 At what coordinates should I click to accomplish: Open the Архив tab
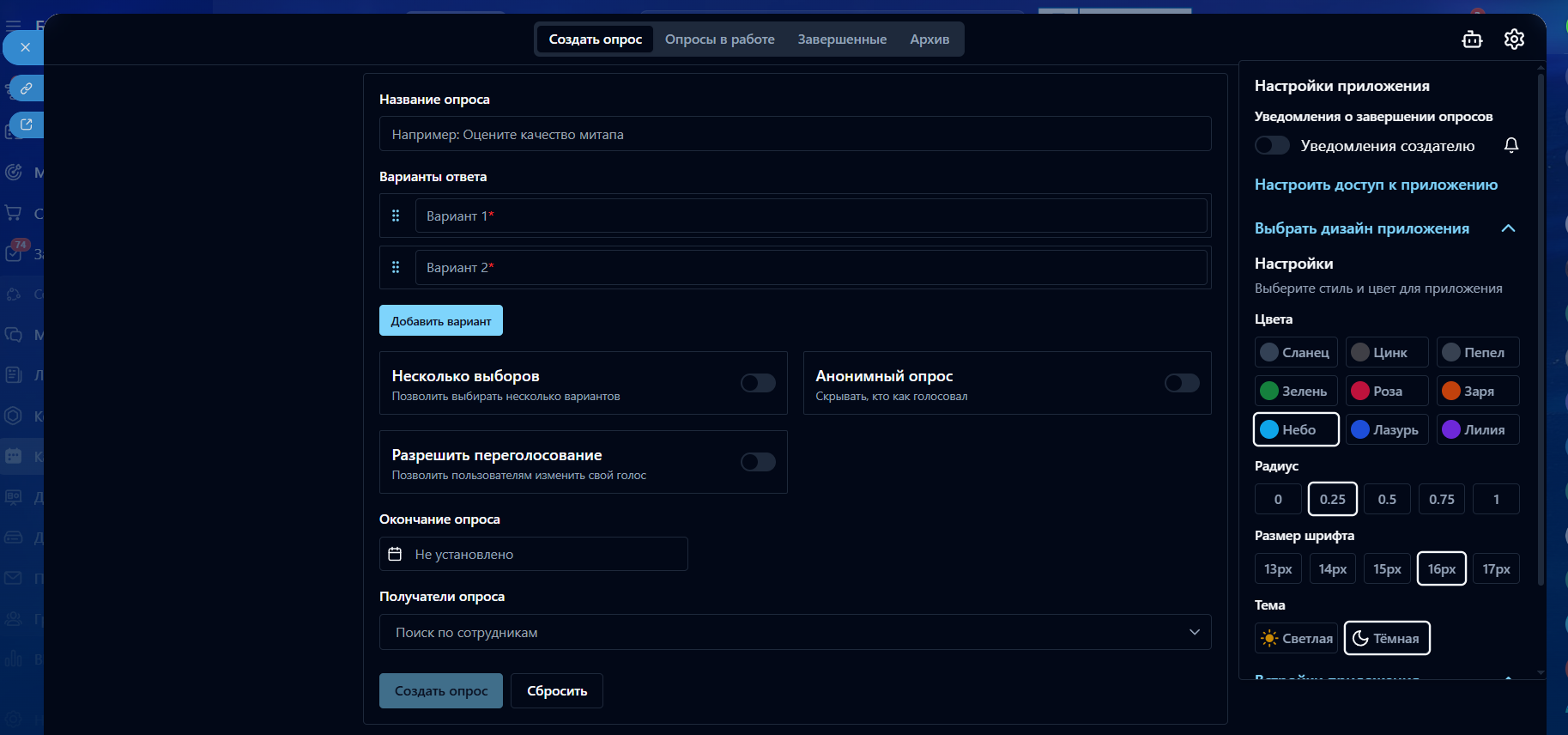tap(929, 39)
